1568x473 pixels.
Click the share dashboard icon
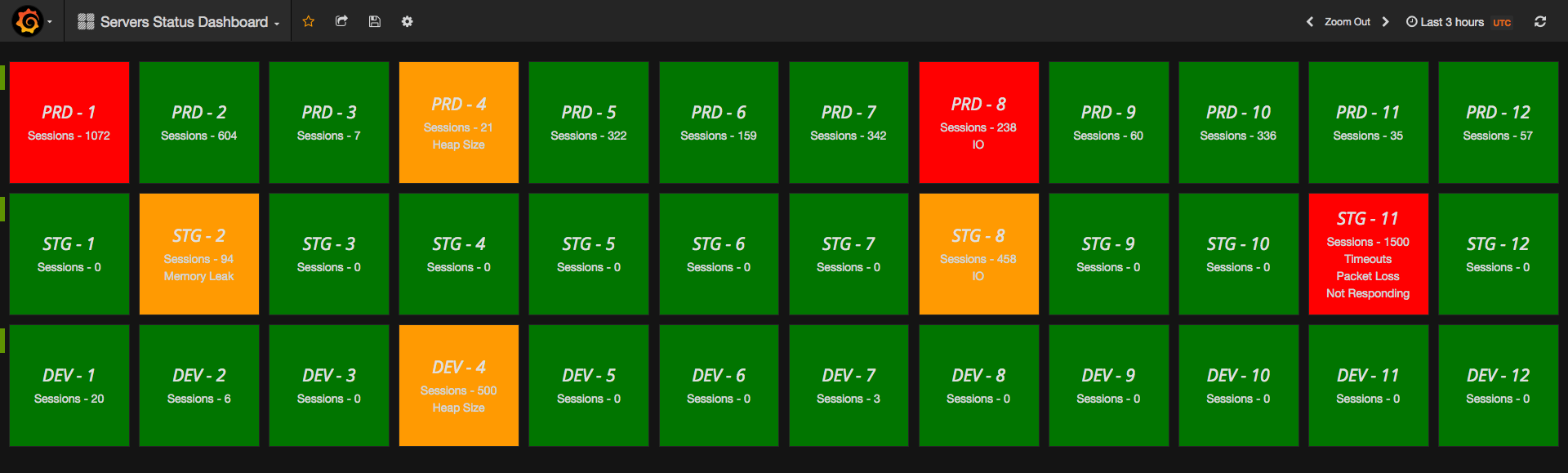341,21
